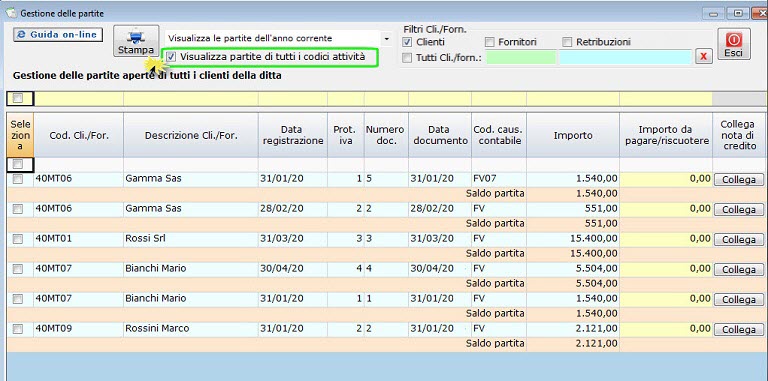Click the Esci exit button
Screen dimensions: 768x381
734,44
